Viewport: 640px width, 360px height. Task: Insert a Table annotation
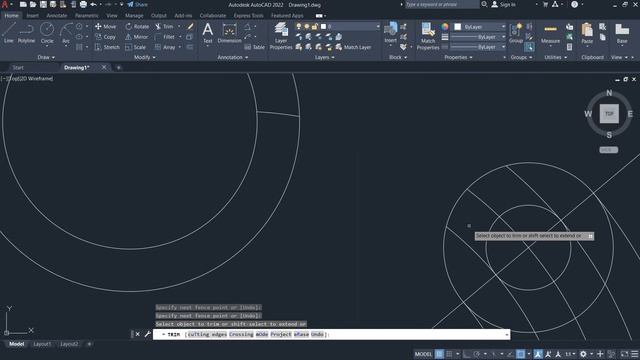pos(255,47)
